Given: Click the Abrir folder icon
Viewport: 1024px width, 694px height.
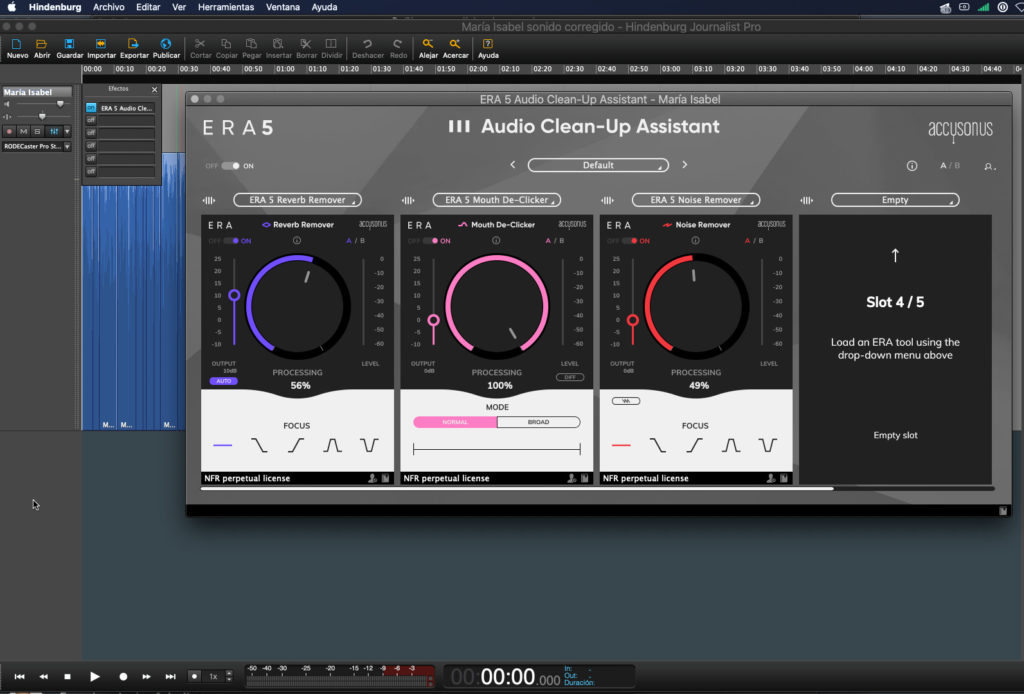Looking at the screenshot, I should pyautogui.click(x=42, y=44).
